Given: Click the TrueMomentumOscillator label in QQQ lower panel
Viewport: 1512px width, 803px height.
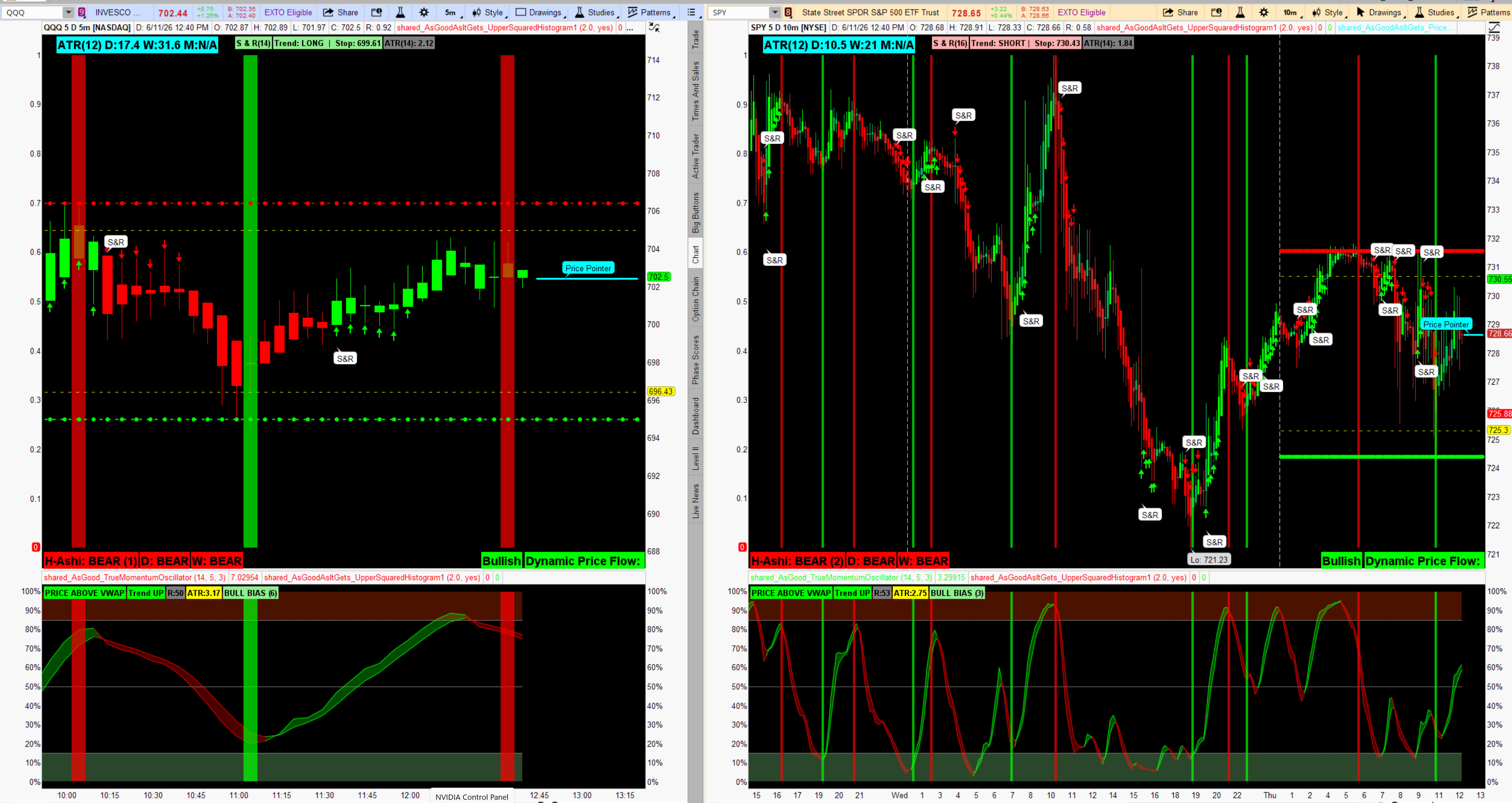Looking at the screenshot, I should 134,577.
